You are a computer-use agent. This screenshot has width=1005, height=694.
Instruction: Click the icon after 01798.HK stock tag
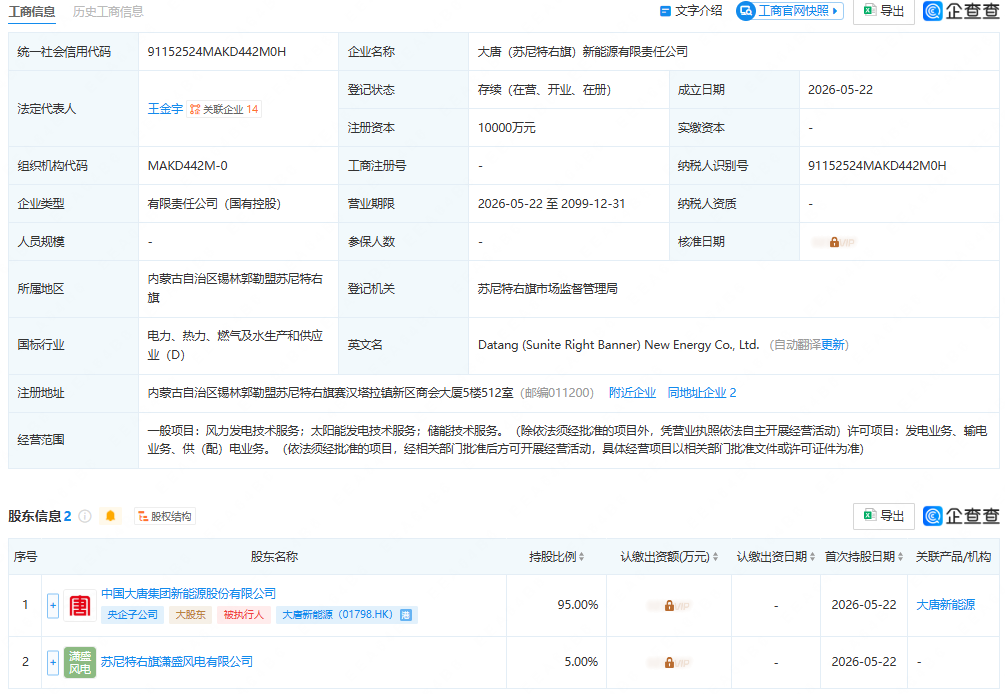point(406,615)
